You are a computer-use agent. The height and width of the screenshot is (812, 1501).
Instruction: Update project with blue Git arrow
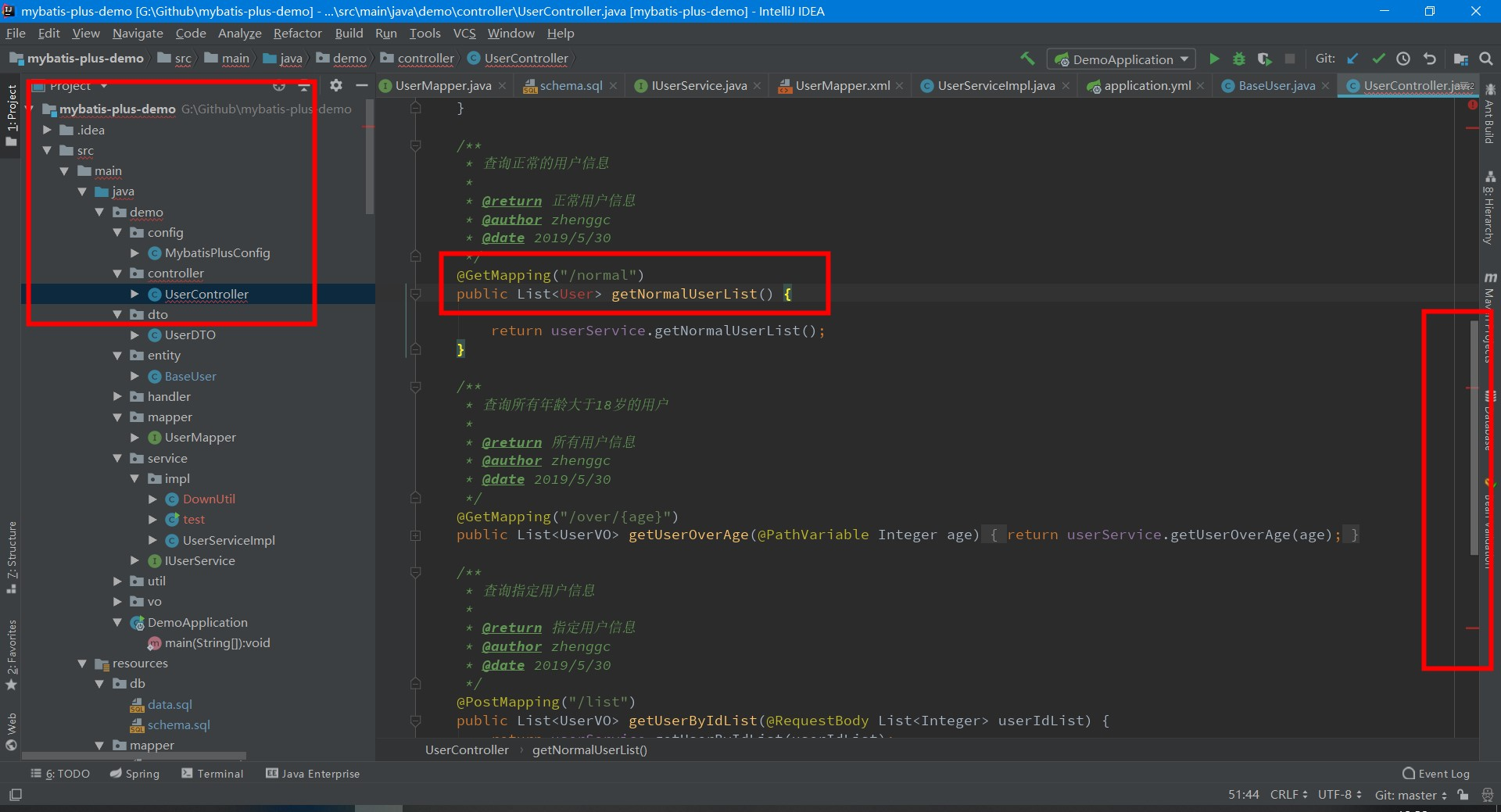pyautogui.click(x=1353, y=59)
